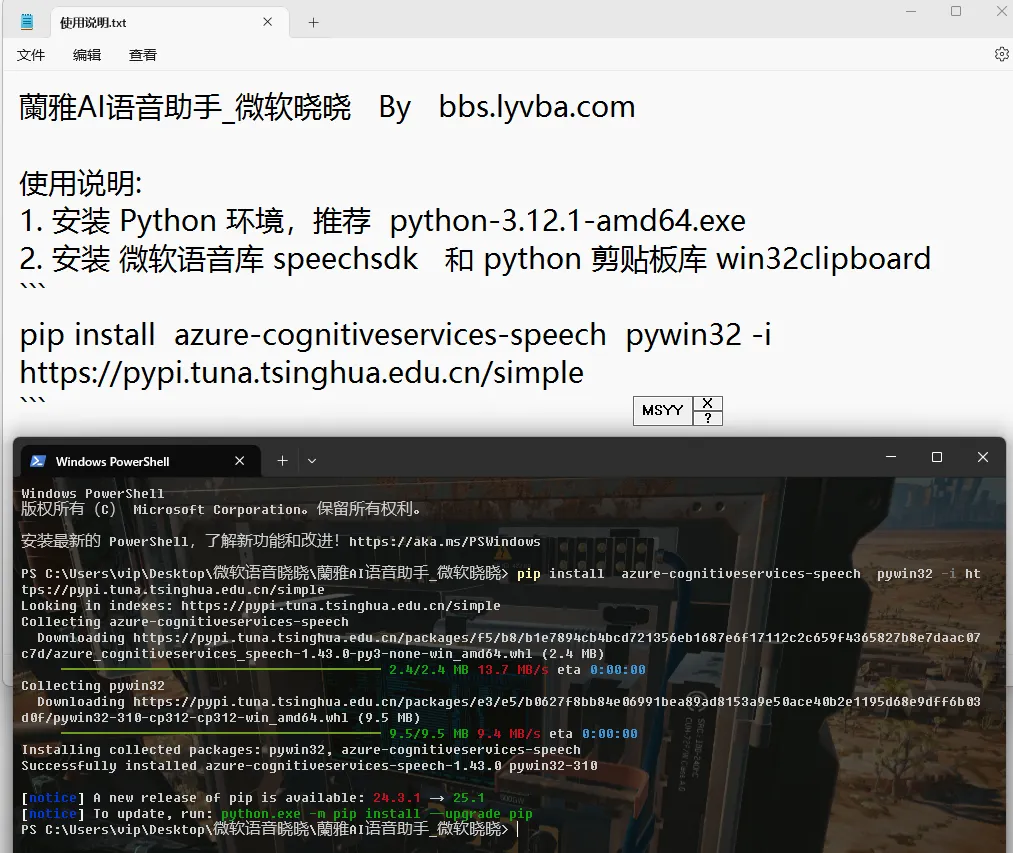Click the '13.7 MB/s' download speed text

pos(513,669)
